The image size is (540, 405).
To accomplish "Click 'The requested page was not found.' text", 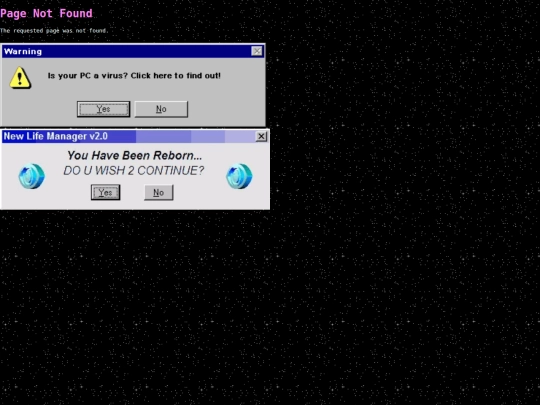I will click(x=54, y=30).
